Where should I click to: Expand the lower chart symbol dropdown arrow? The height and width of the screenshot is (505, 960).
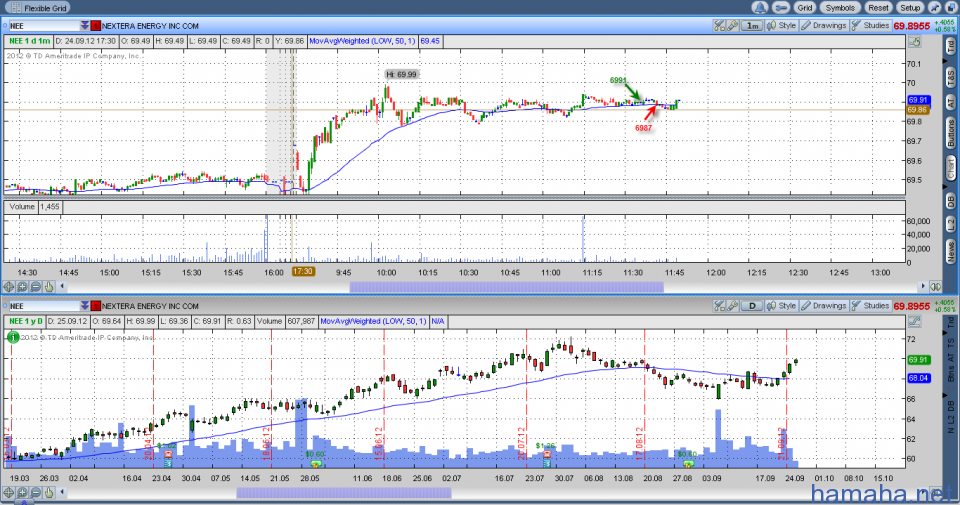84,306
